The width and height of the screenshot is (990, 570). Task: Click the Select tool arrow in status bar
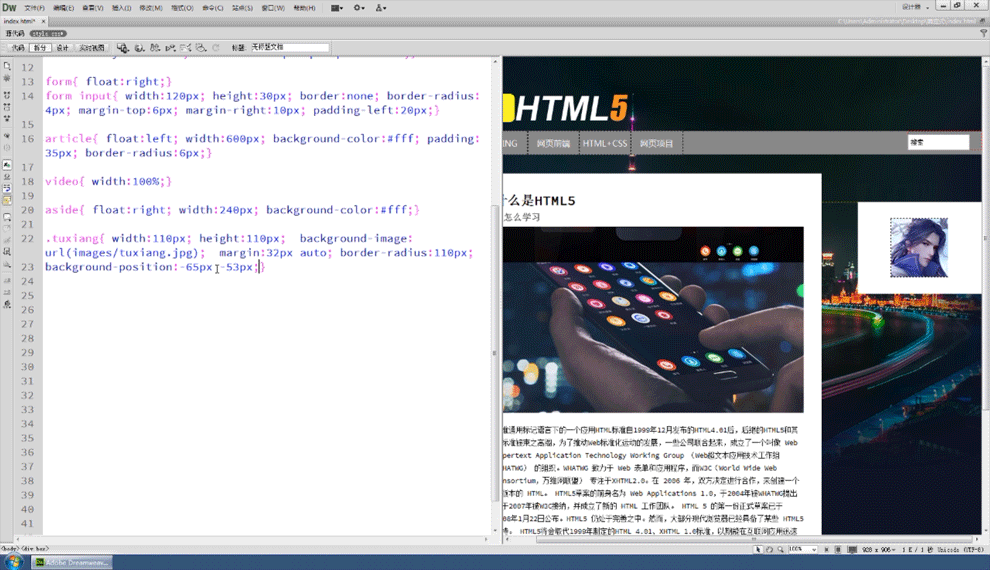tap(758, 550)
